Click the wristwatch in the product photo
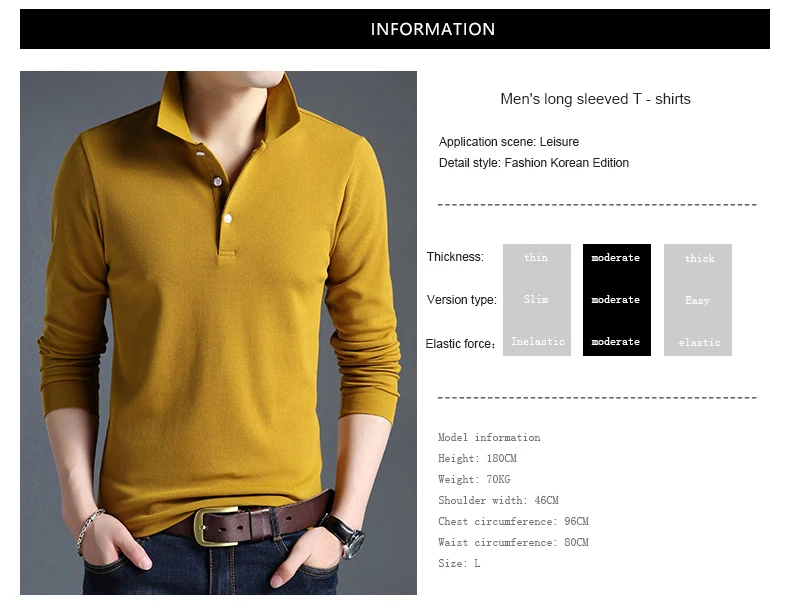Image resolution: width=790 pixels, height=614 pixels. click(346, 536)
